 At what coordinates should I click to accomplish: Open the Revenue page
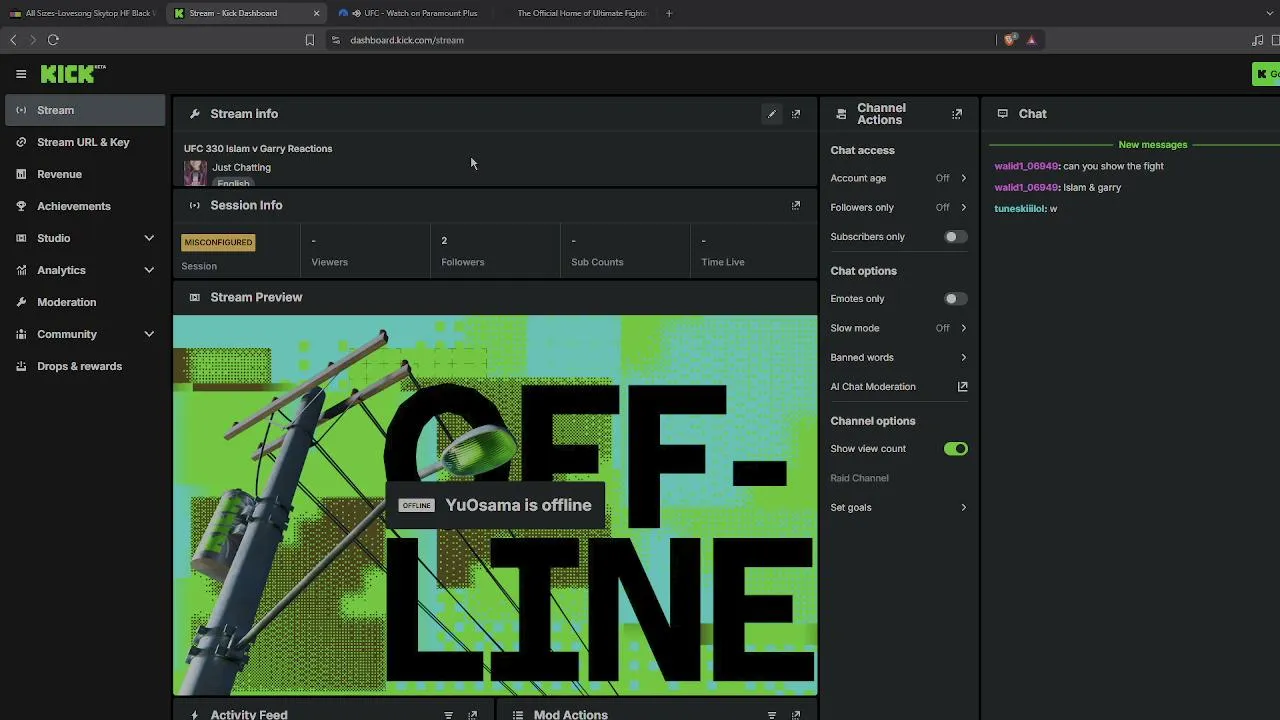click(85, 174)
